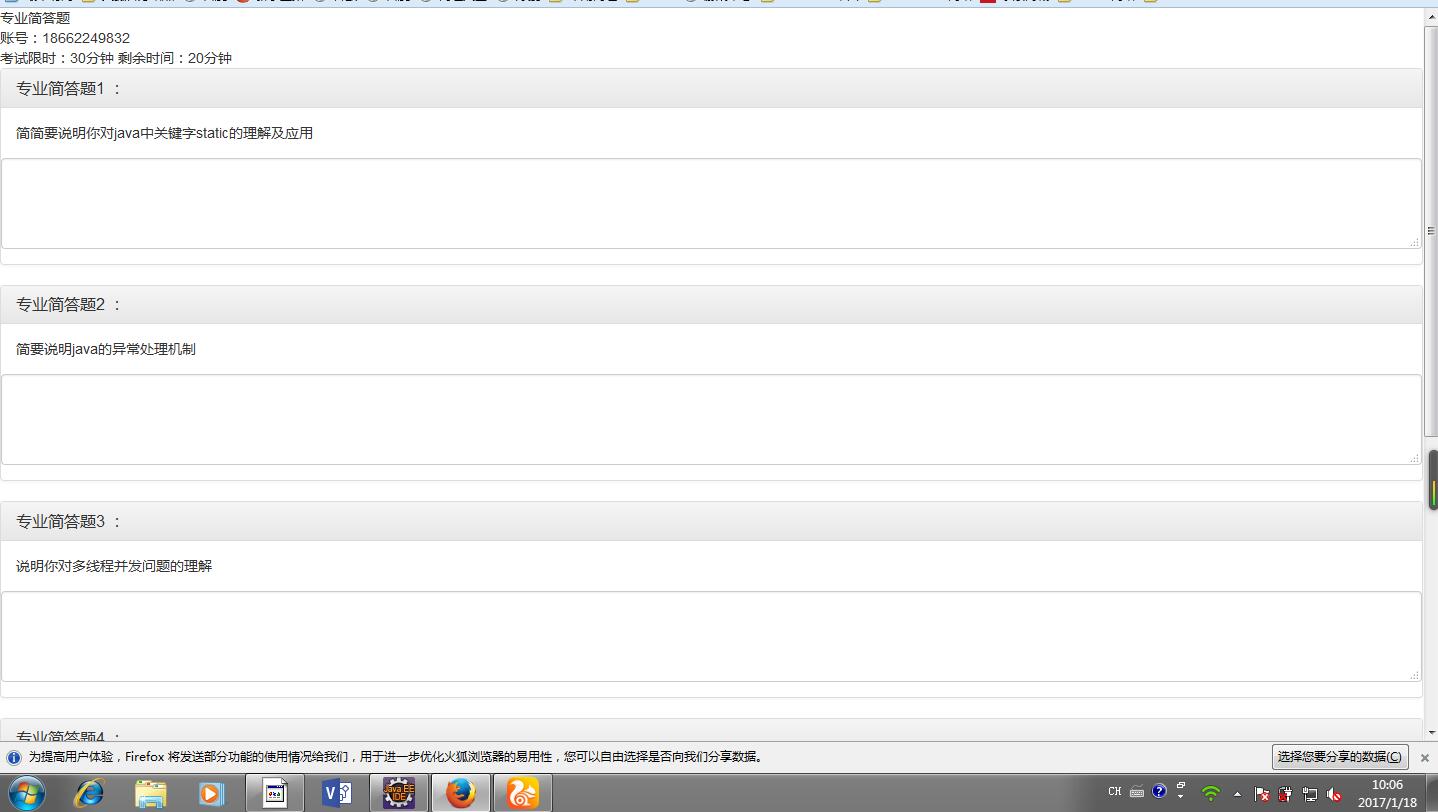The image size is (1438, 812).
Task: Click answer box for 专业简答题2
Action: click(711, 420)
